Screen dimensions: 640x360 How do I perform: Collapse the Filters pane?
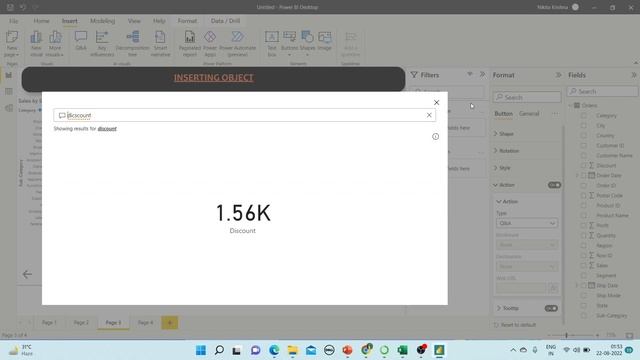coord(482,75)
